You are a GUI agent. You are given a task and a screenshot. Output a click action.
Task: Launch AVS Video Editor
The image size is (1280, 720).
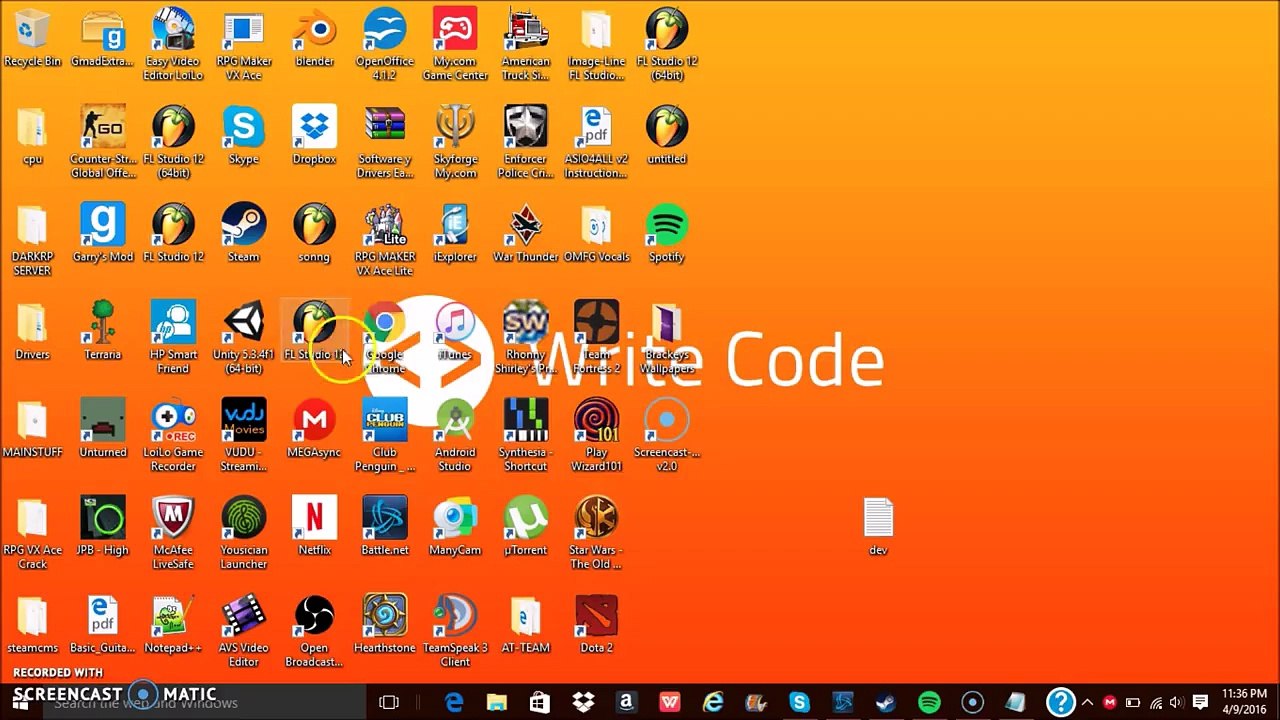click(x=244, y=631)
